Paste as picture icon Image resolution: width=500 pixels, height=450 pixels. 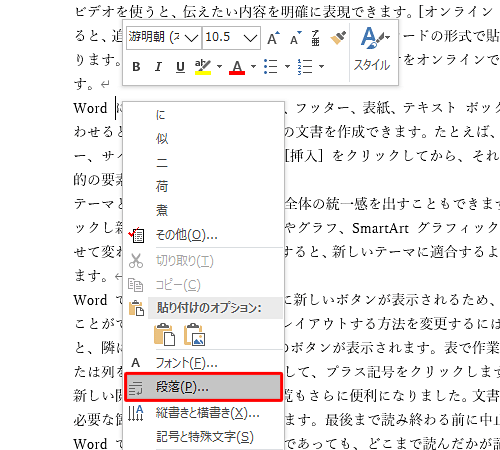coord(195,334)
